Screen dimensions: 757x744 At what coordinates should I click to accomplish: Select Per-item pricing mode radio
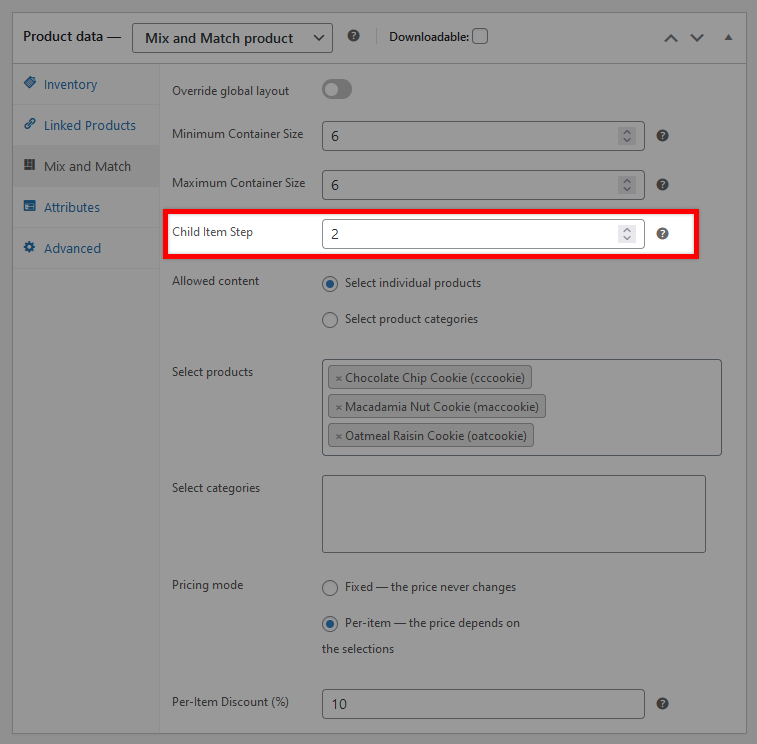coord(330,624)
